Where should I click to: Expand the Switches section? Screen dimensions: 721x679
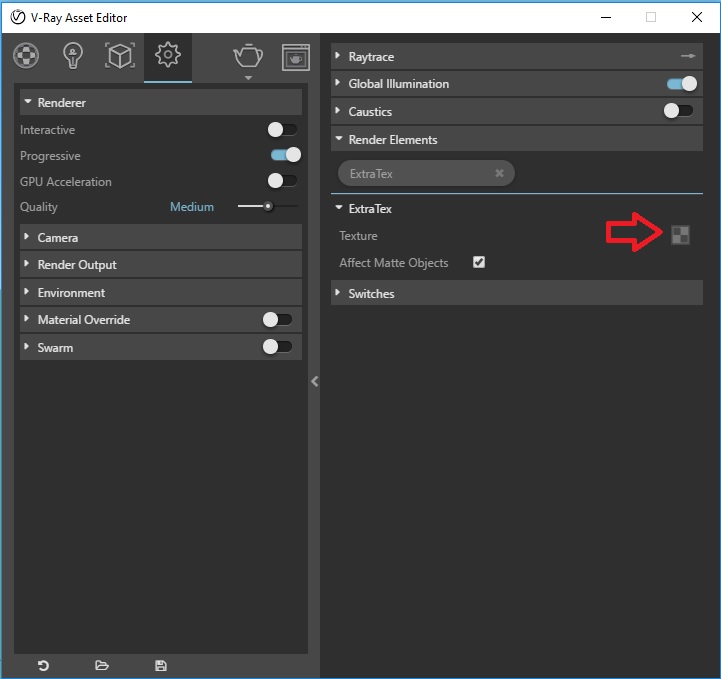[x=517, y=293]
